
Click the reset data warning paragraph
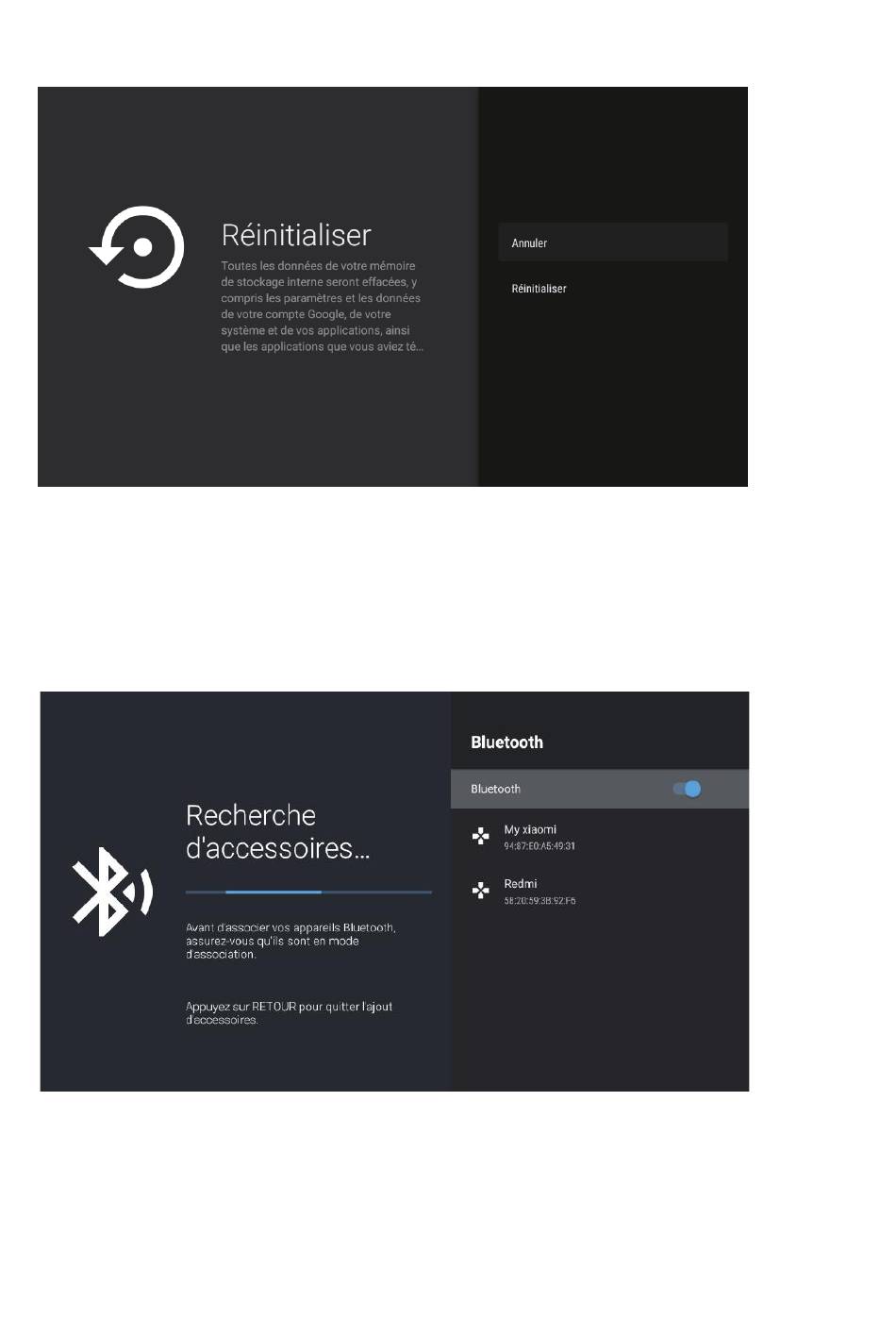322,307
